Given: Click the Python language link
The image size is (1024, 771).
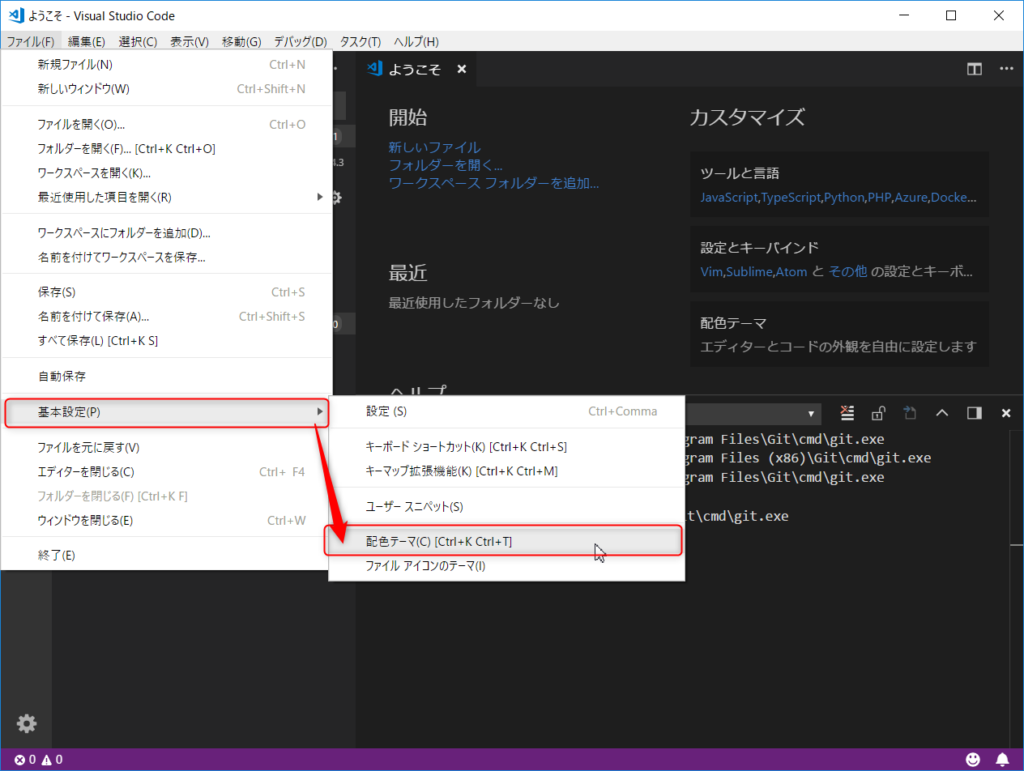Looking at the screenshot, I should [x=844, y=197].
